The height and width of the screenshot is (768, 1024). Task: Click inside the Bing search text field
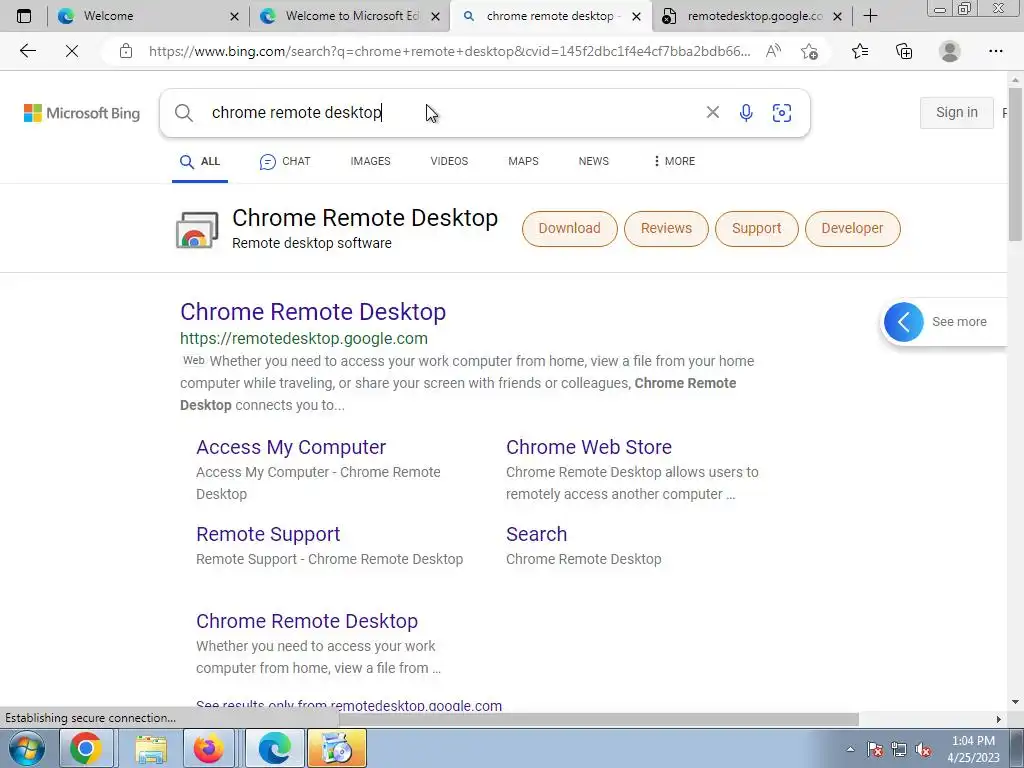451,112
